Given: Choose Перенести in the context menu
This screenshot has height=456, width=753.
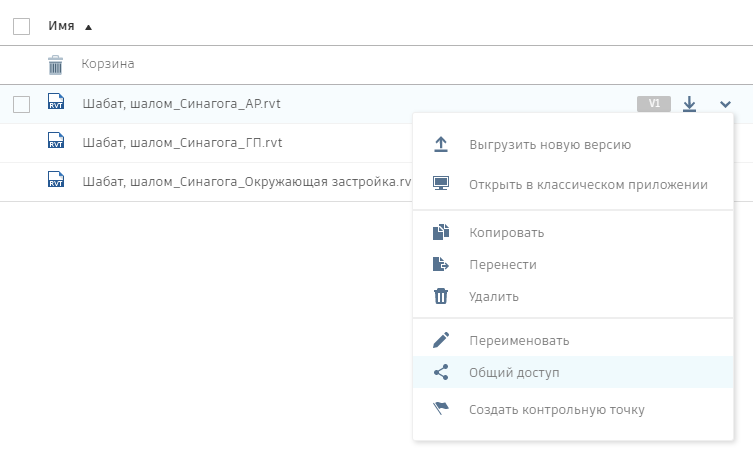Looking at the screenshot, I should [x=503, y=265].
